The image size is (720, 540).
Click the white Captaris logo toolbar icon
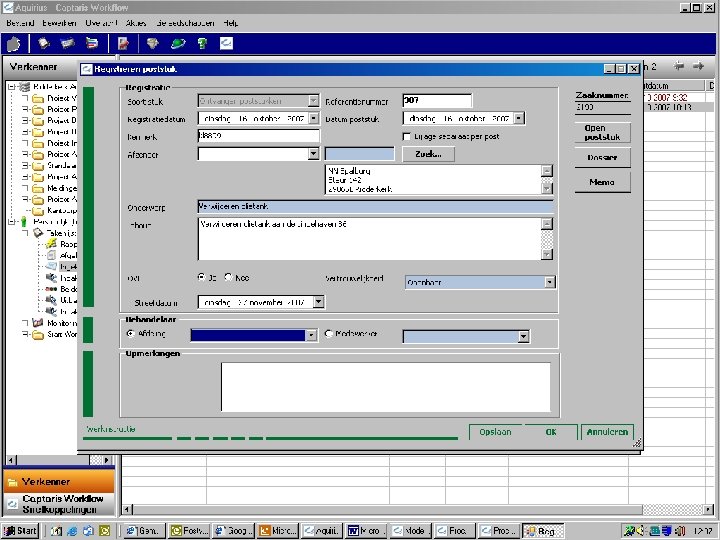click(x=226, y=43)
